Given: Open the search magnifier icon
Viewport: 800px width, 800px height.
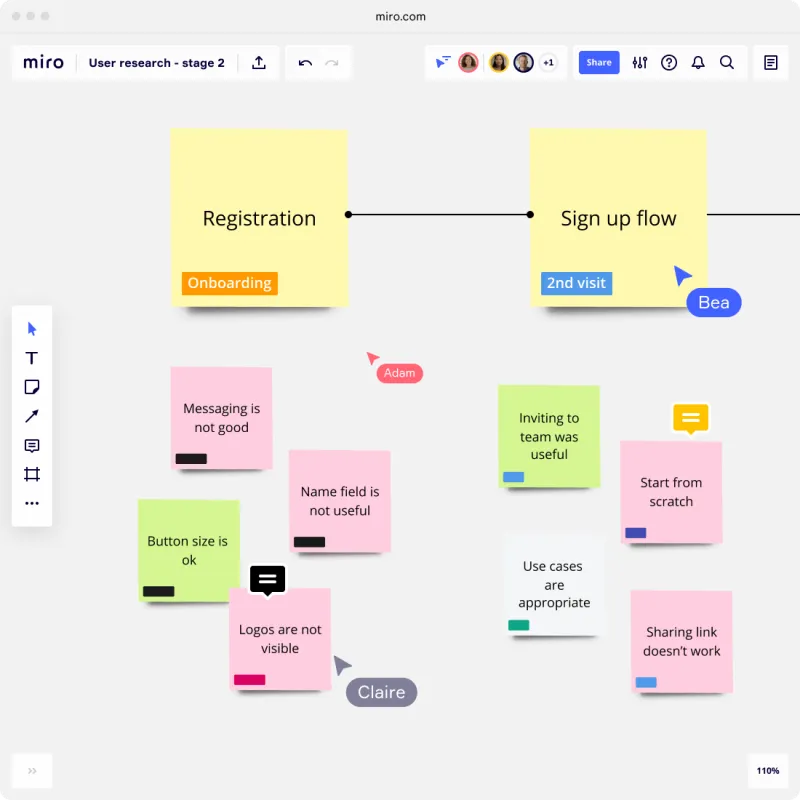Looking at the screenshot, I should [727, 63].
